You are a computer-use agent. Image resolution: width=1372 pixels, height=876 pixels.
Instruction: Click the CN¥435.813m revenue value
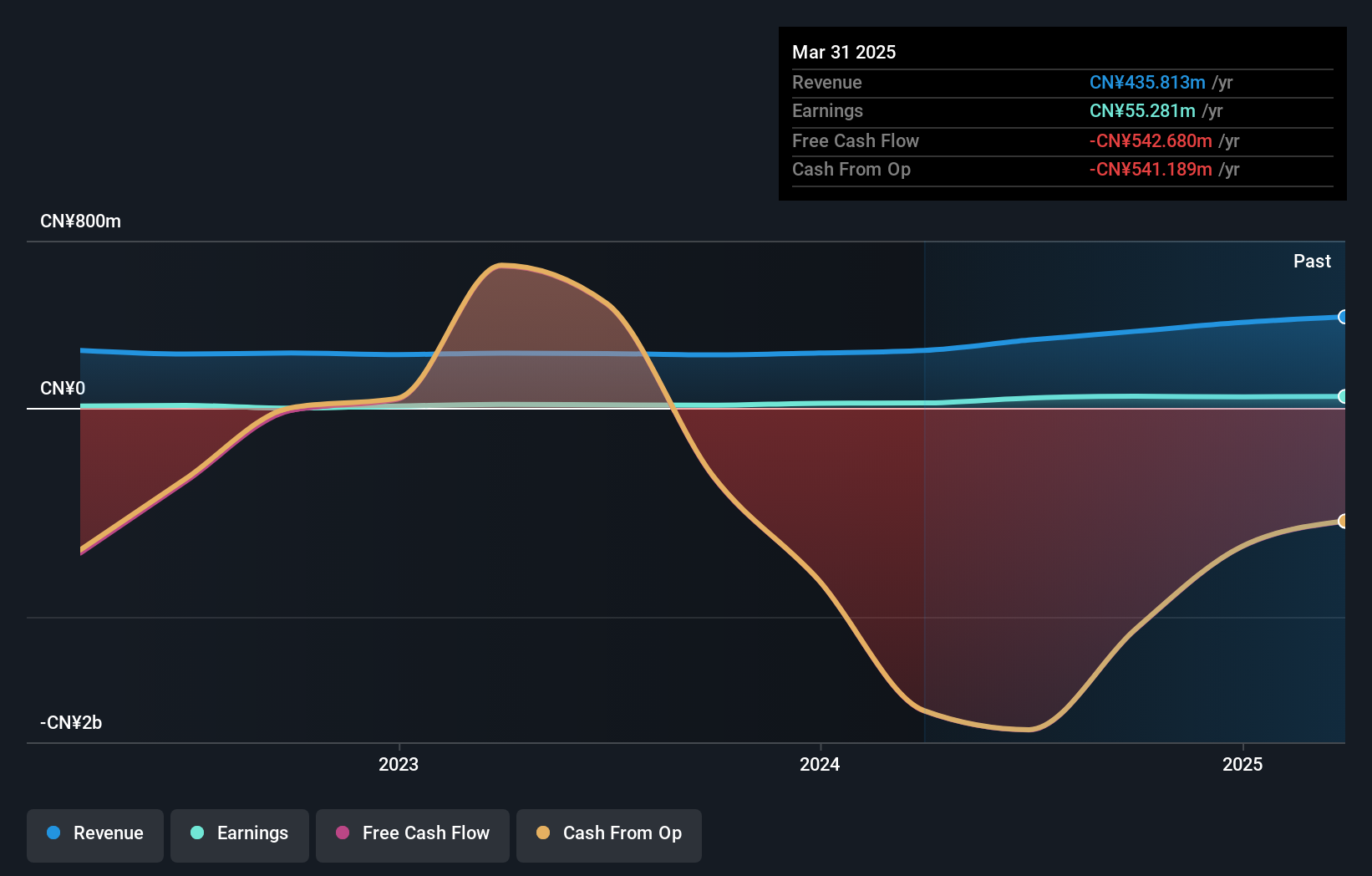(1147, 82)
